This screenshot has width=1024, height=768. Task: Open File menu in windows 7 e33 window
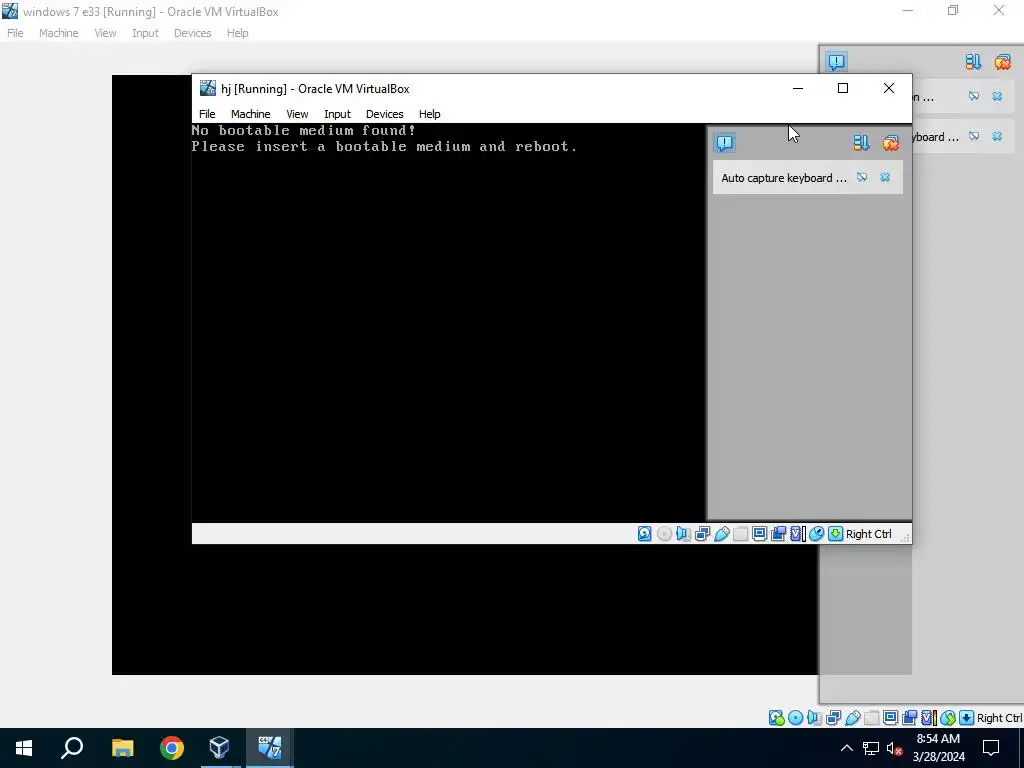click(15, 33)
